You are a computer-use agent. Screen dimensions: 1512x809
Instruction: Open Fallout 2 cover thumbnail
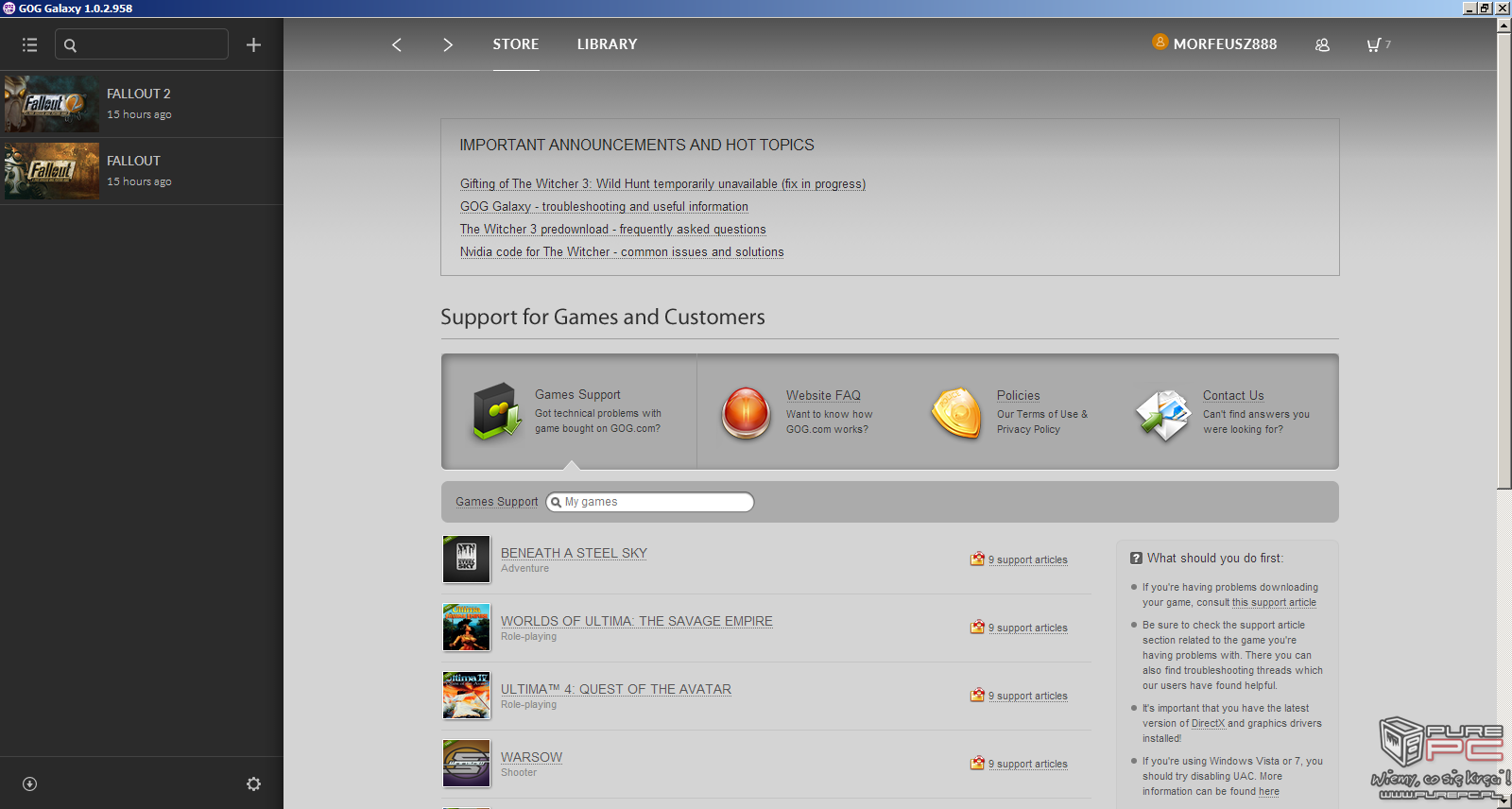pyautogui.click(x=51, y=104)
